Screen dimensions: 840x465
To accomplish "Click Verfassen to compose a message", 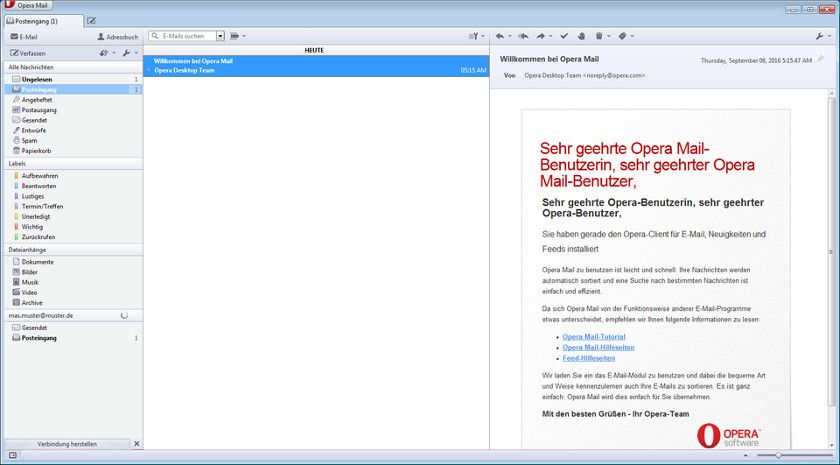I will click(x=28, y=53).
